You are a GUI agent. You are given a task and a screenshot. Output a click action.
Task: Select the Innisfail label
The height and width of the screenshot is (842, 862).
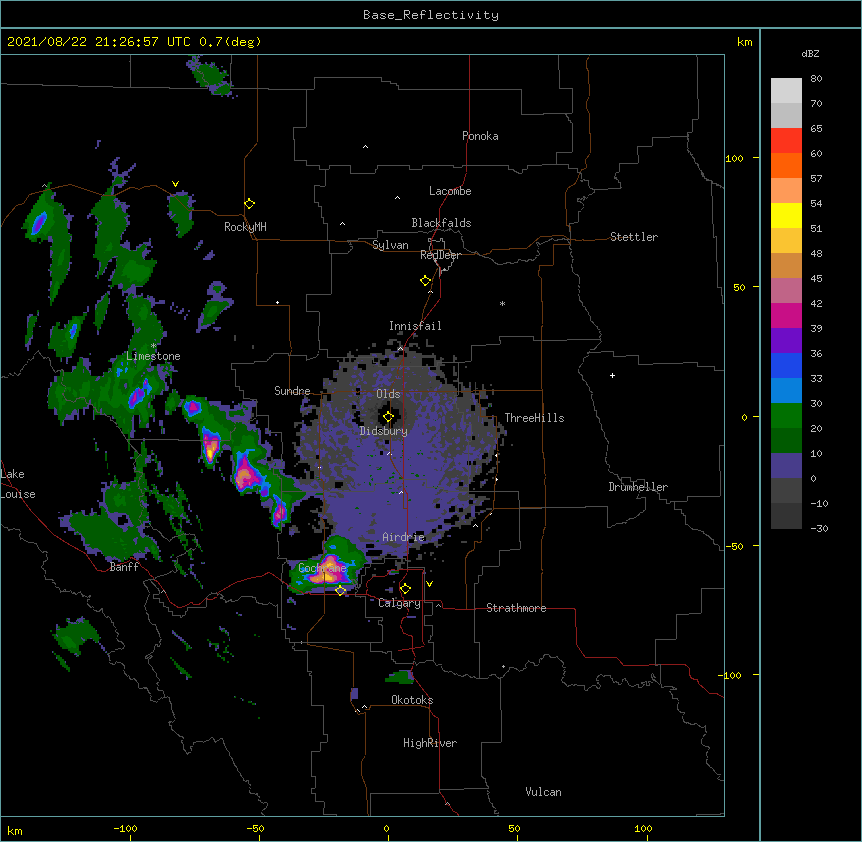tap(415, 326)
